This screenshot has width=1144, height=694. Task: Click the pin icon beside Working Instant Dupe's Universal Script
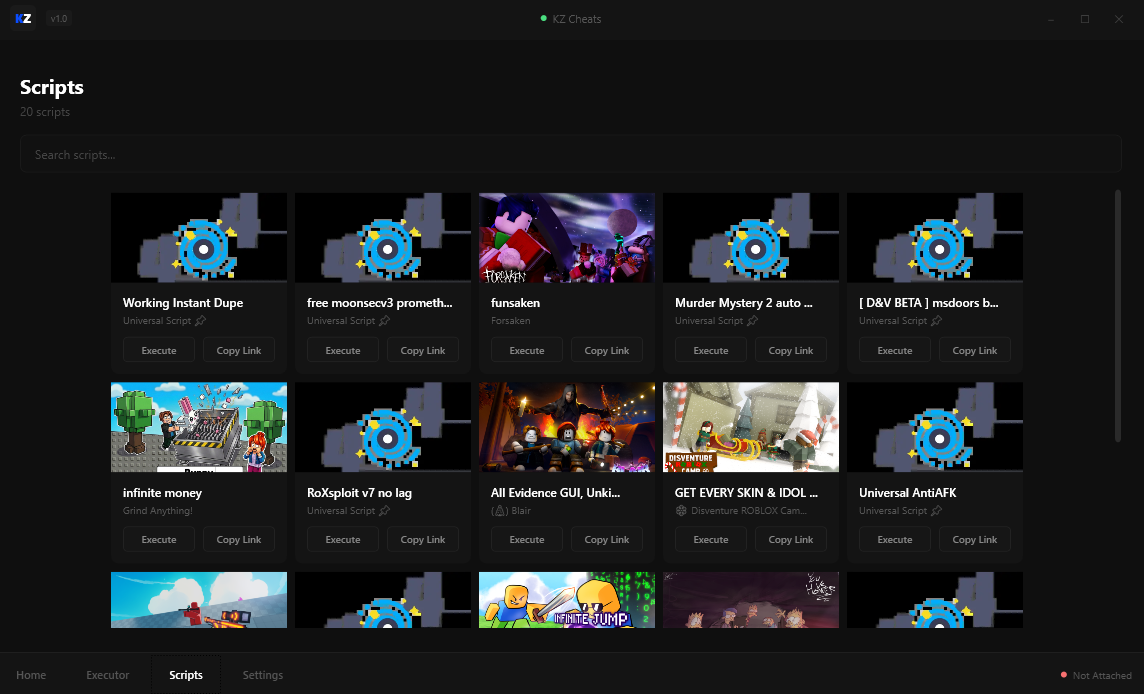(x=201, y=320)
